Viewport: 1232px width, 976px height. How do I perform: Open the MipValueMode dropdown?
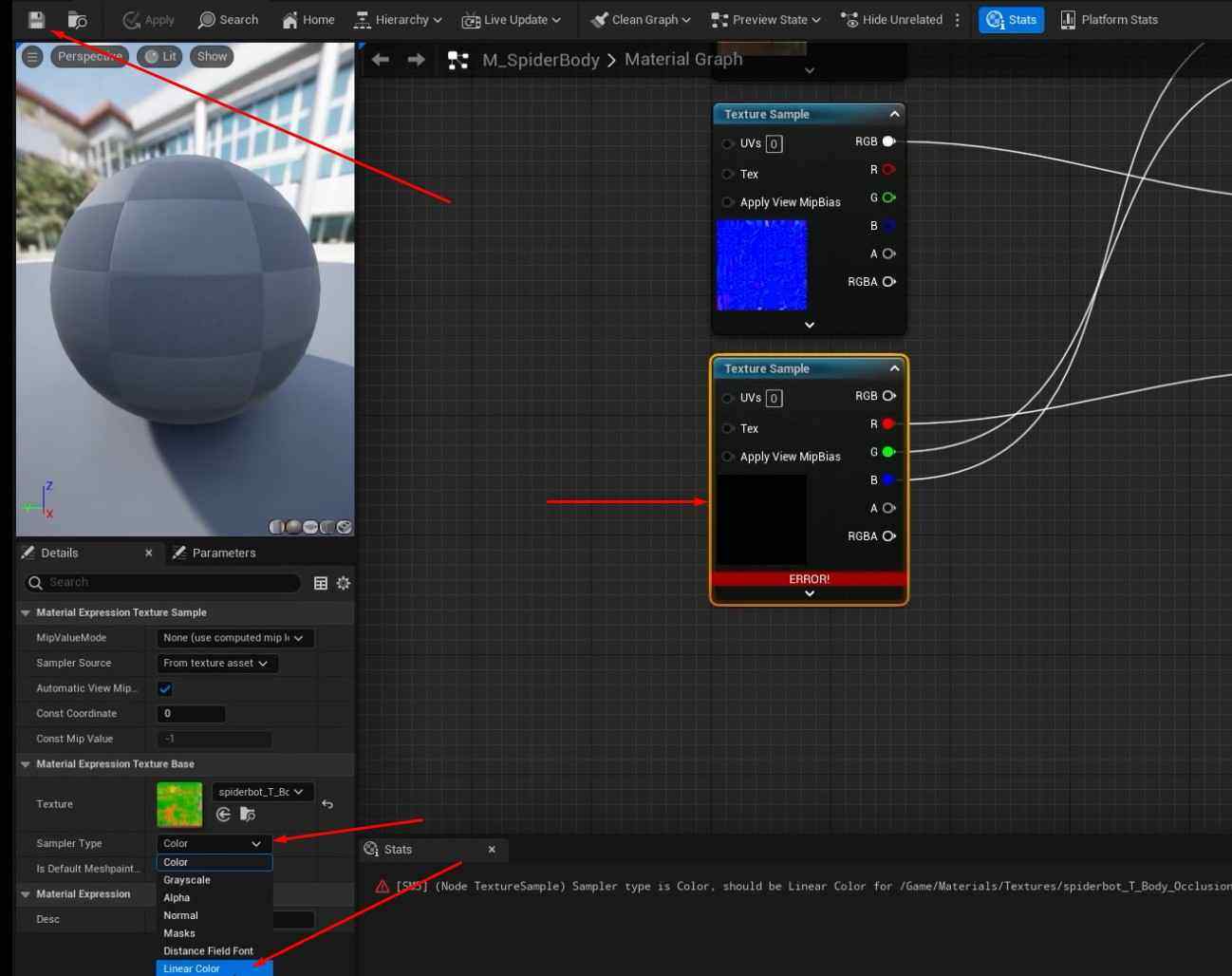tap(234, 638)
